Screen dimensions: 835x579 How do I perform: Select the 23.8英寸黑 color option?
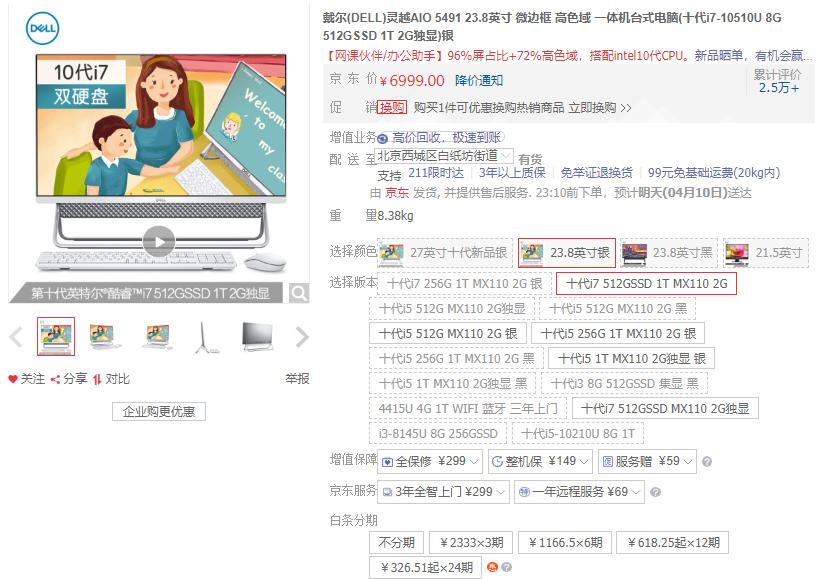[669, 252]
